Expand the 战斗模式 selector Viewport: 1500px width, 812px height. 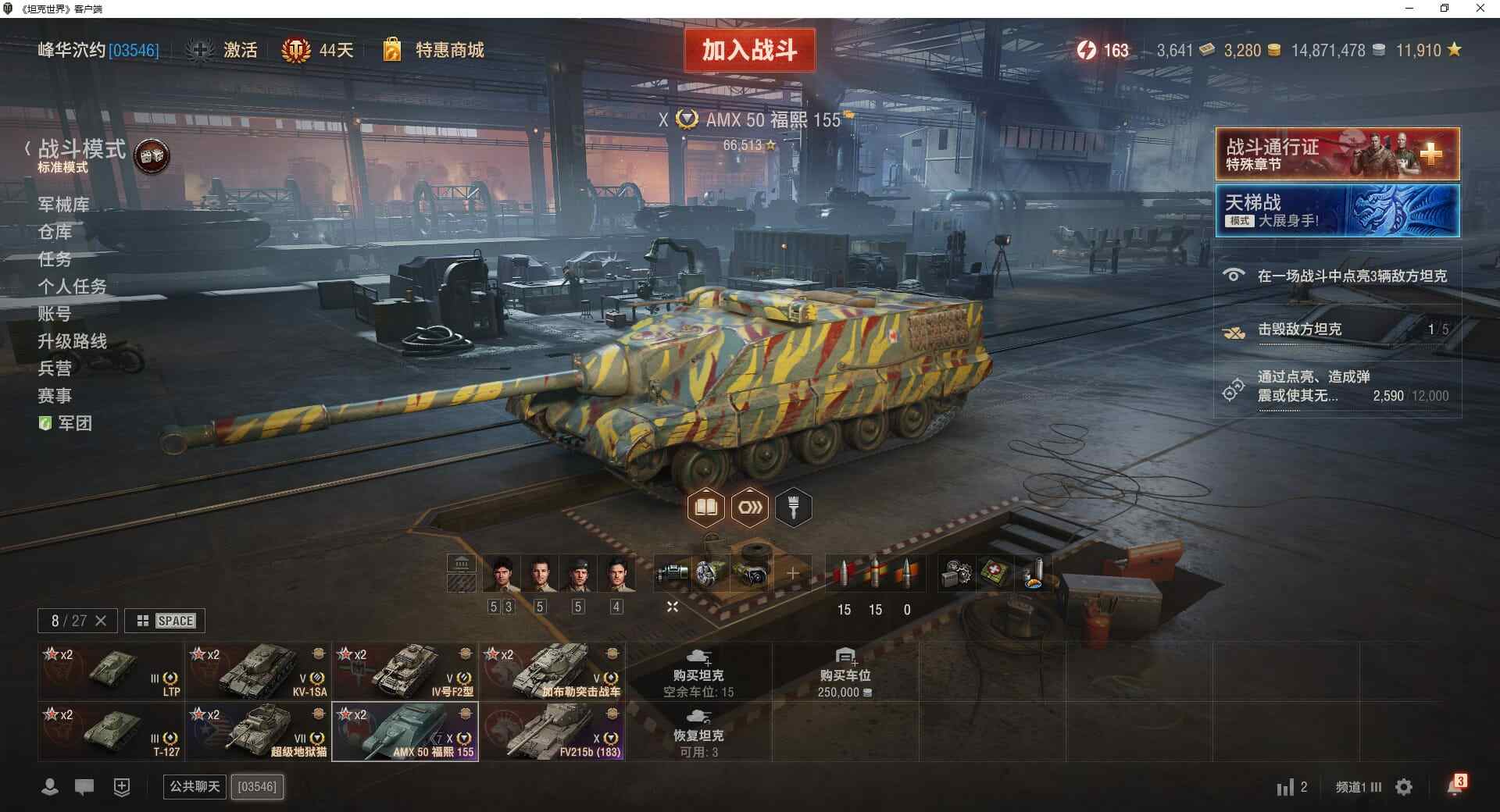(x=77, y=155)
